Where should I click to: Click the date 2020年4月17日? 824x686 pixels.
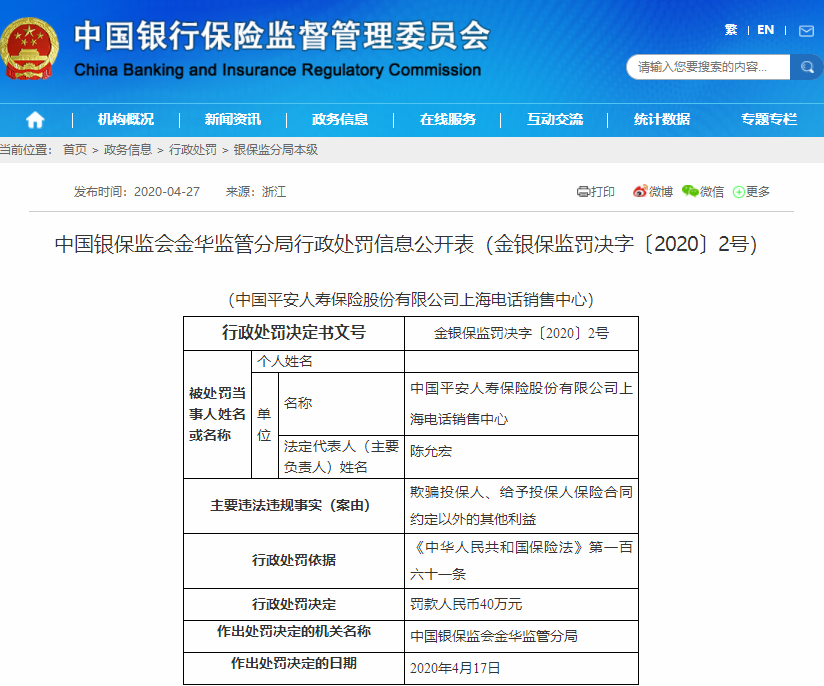tap(455, 668)
